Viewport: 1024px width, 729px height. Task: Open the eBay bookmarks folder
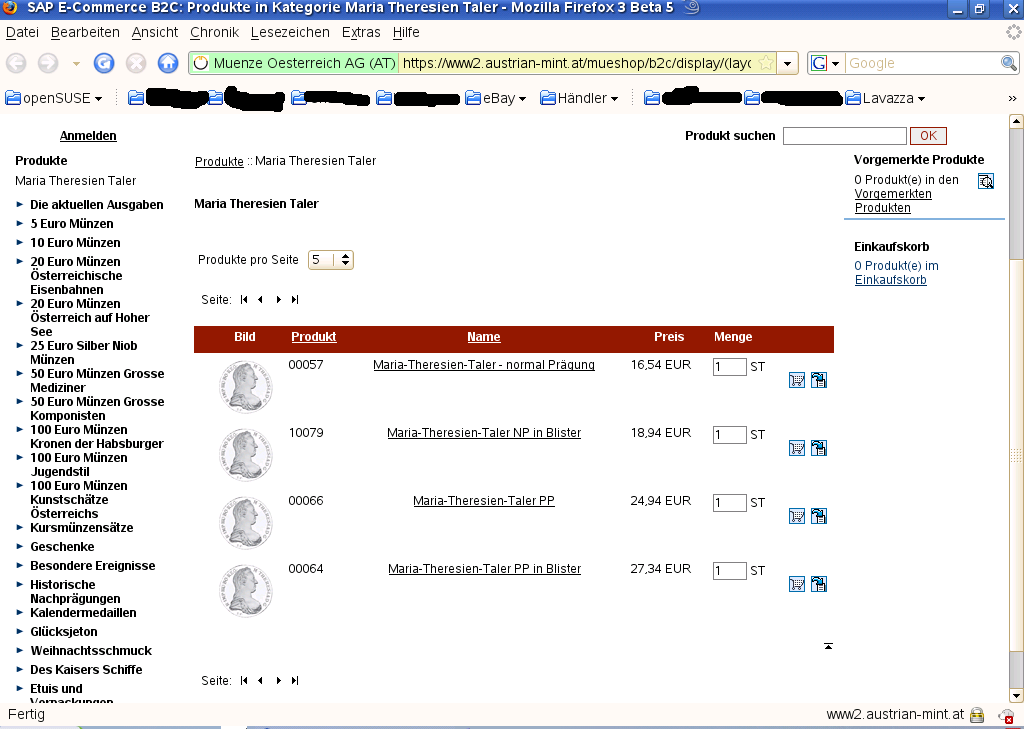click(x=496, y=98)
